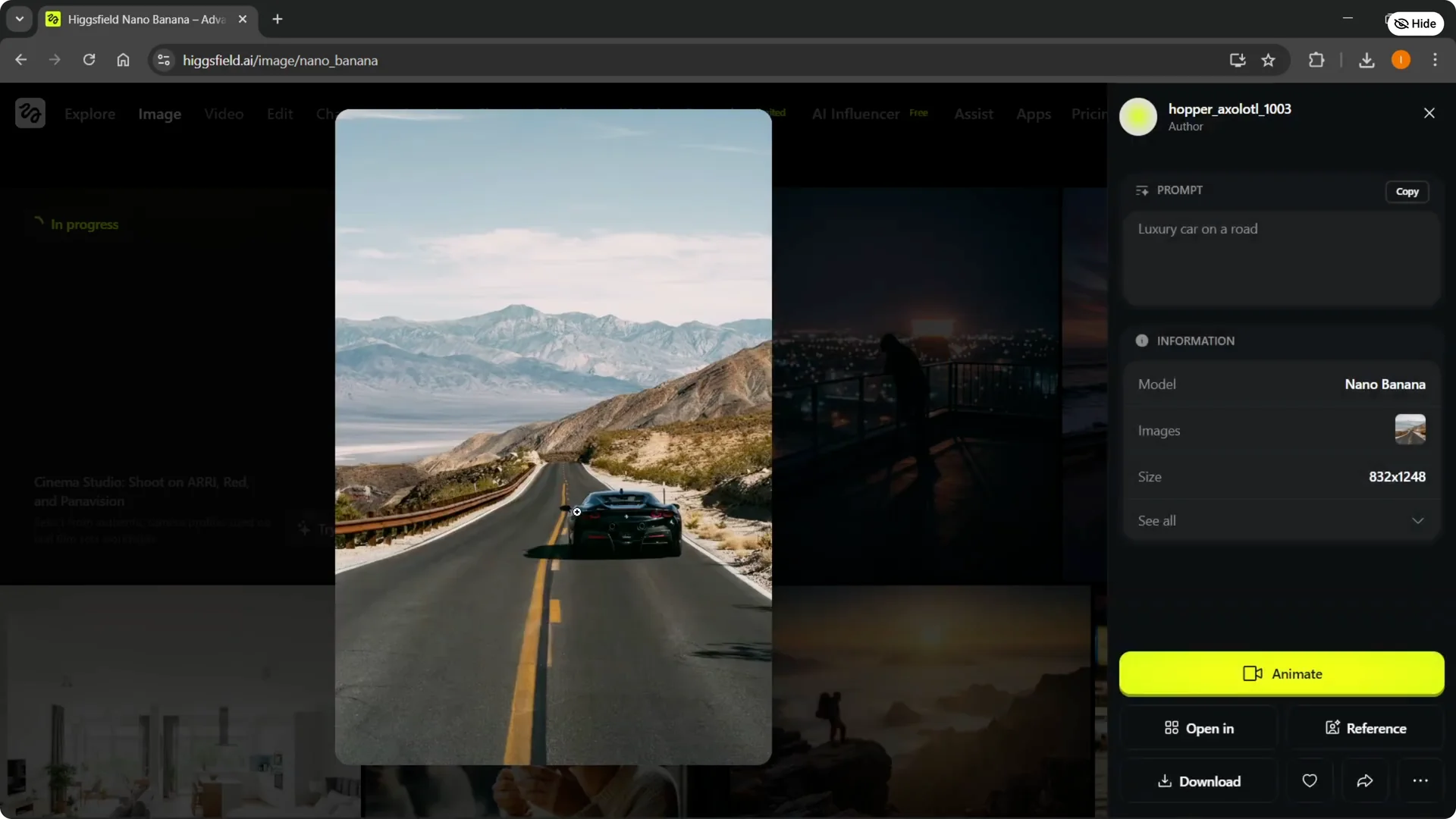Expand the See all information section
This screenshot has height=819, width=1456.
(x=1282, y=520)
